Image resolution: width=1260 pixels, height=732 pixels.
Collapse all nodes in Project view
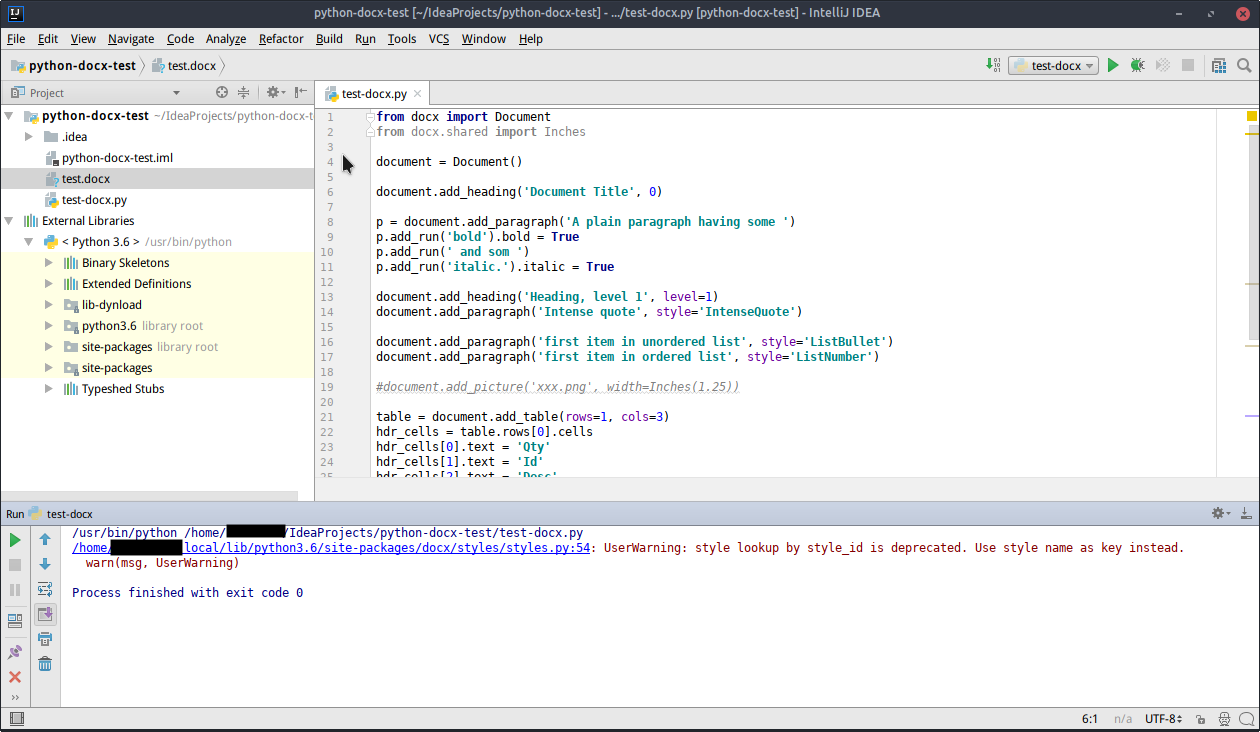pos(243,92)
